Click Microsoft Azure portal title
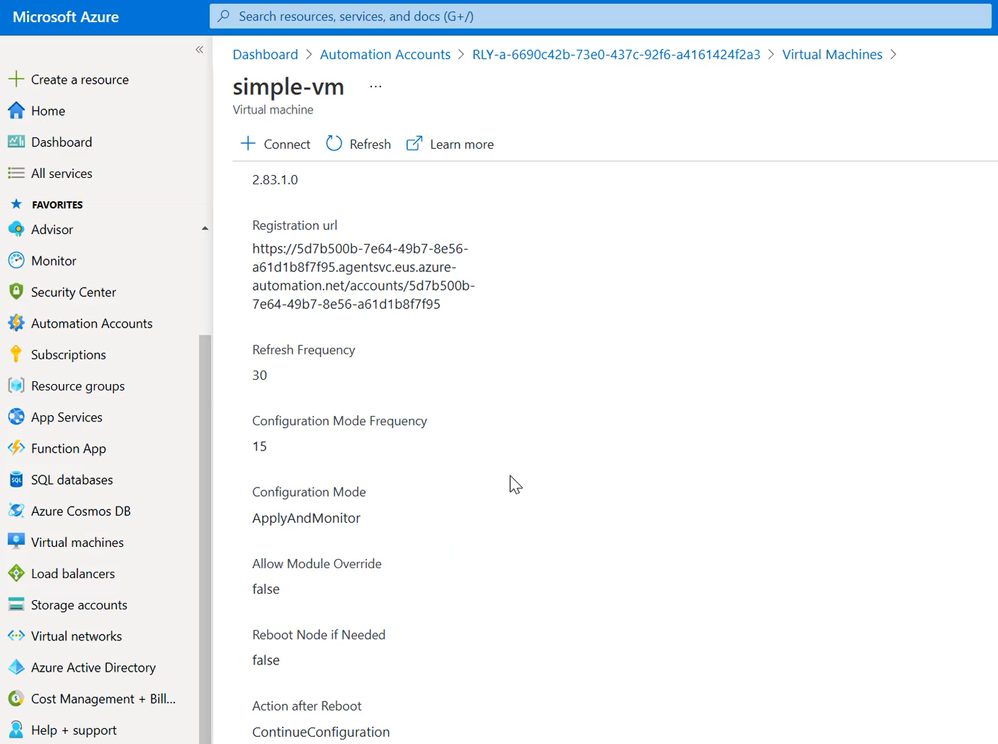This screenshot has width=998, height=744. pyautogui.click(x=66, y=17)
